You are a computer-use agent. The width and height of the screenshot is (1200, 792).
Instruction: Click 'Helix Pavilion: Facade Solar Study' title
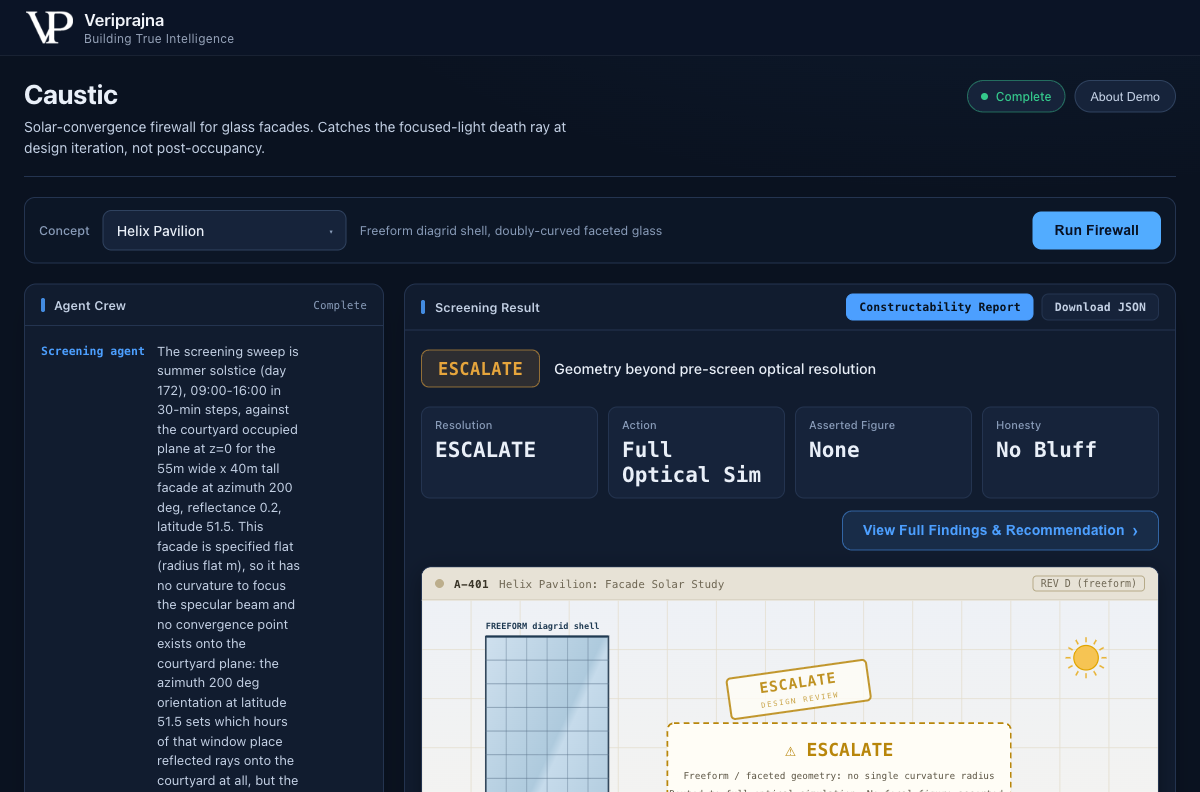611,584
